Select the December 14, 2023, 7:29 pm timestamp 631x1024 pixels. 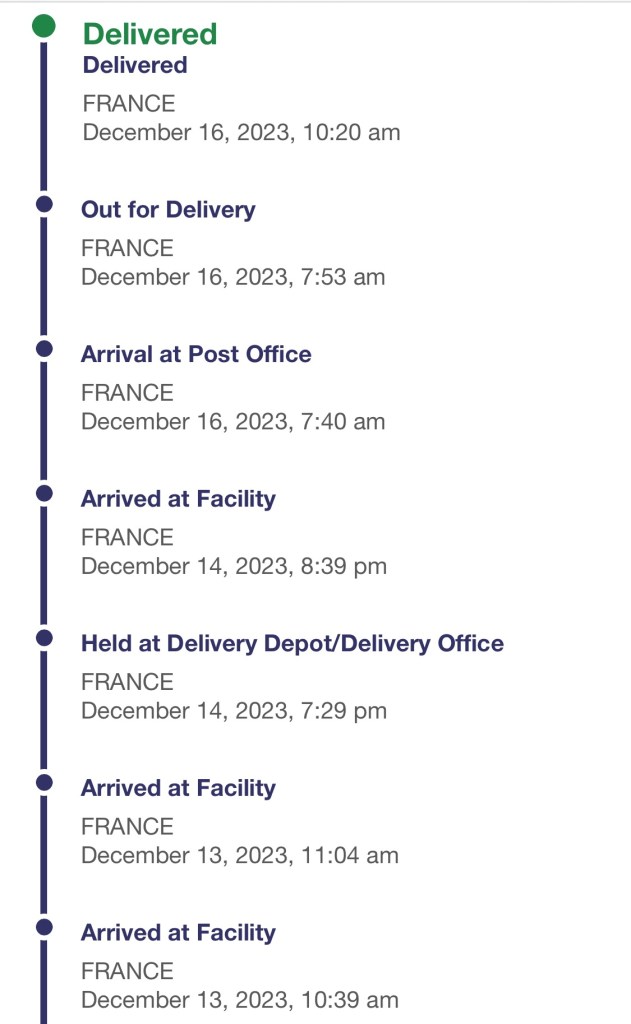(x=234, y=711)
